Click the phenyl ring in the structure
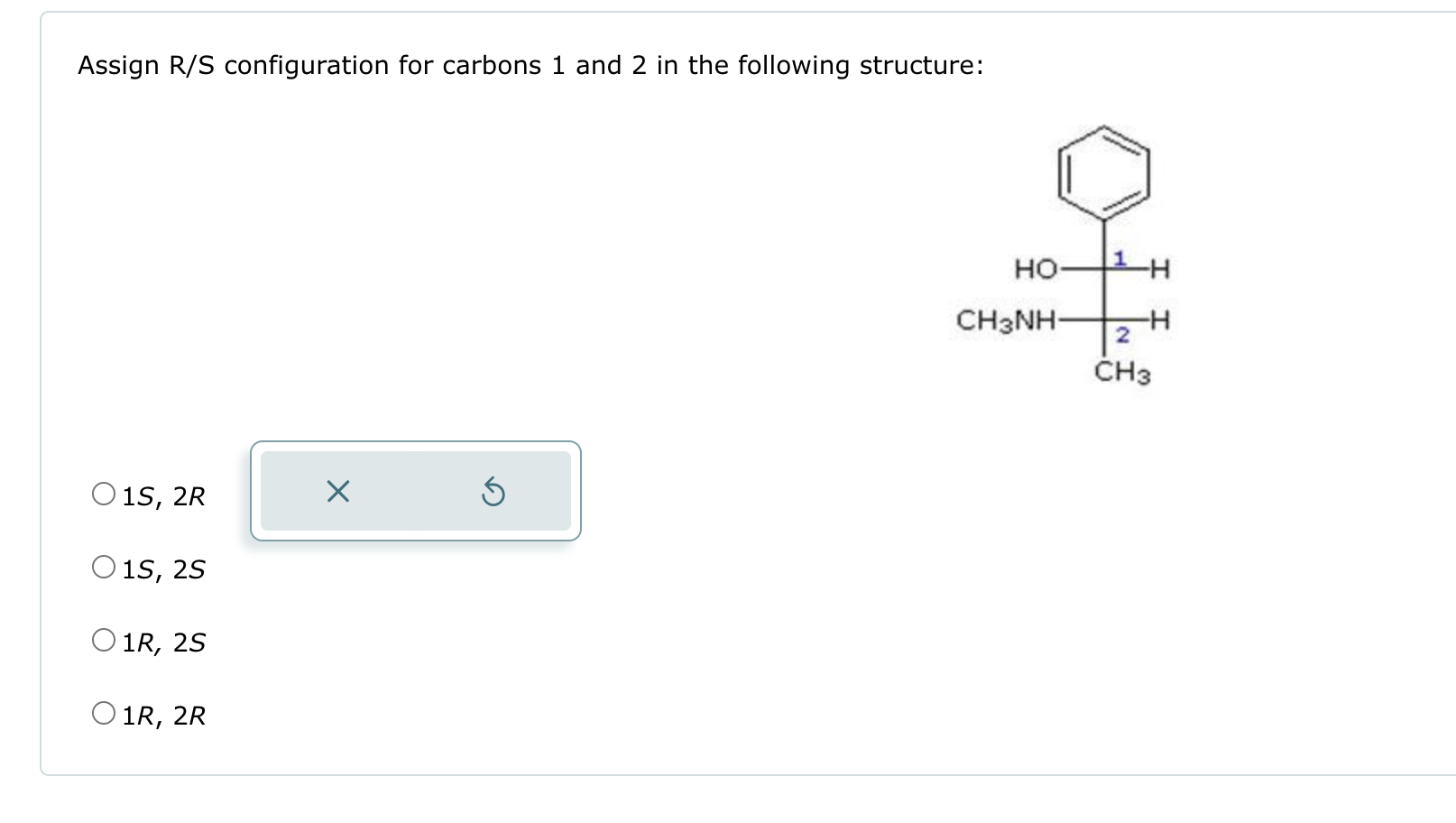Viewport: 1456px width, 823px height. click(1102, 173)
